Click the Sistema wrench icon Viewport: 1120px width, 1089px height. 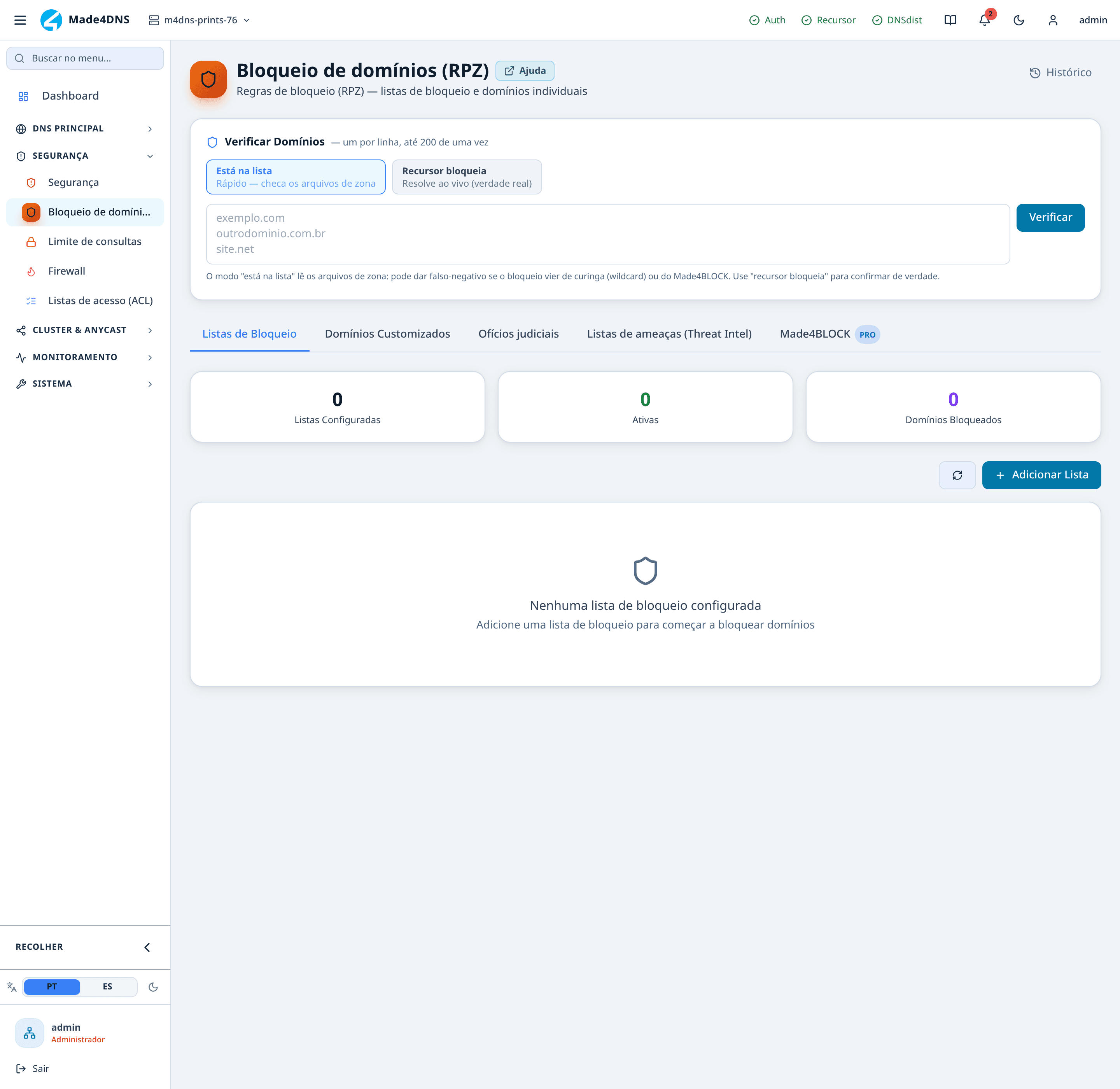(21, 384)
